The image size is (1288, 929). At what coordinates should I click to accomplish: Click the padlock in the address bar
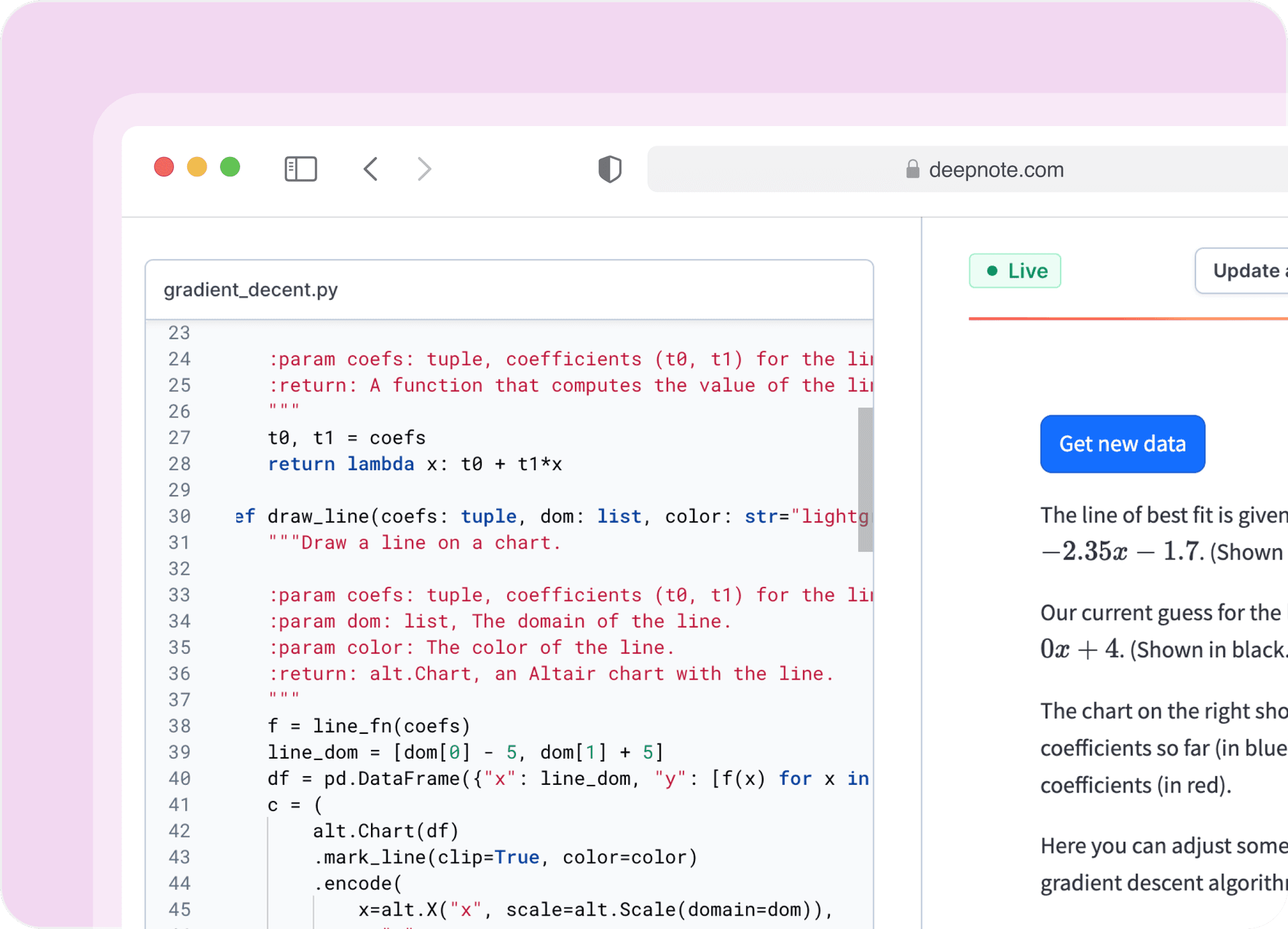(x=912, y=169)
